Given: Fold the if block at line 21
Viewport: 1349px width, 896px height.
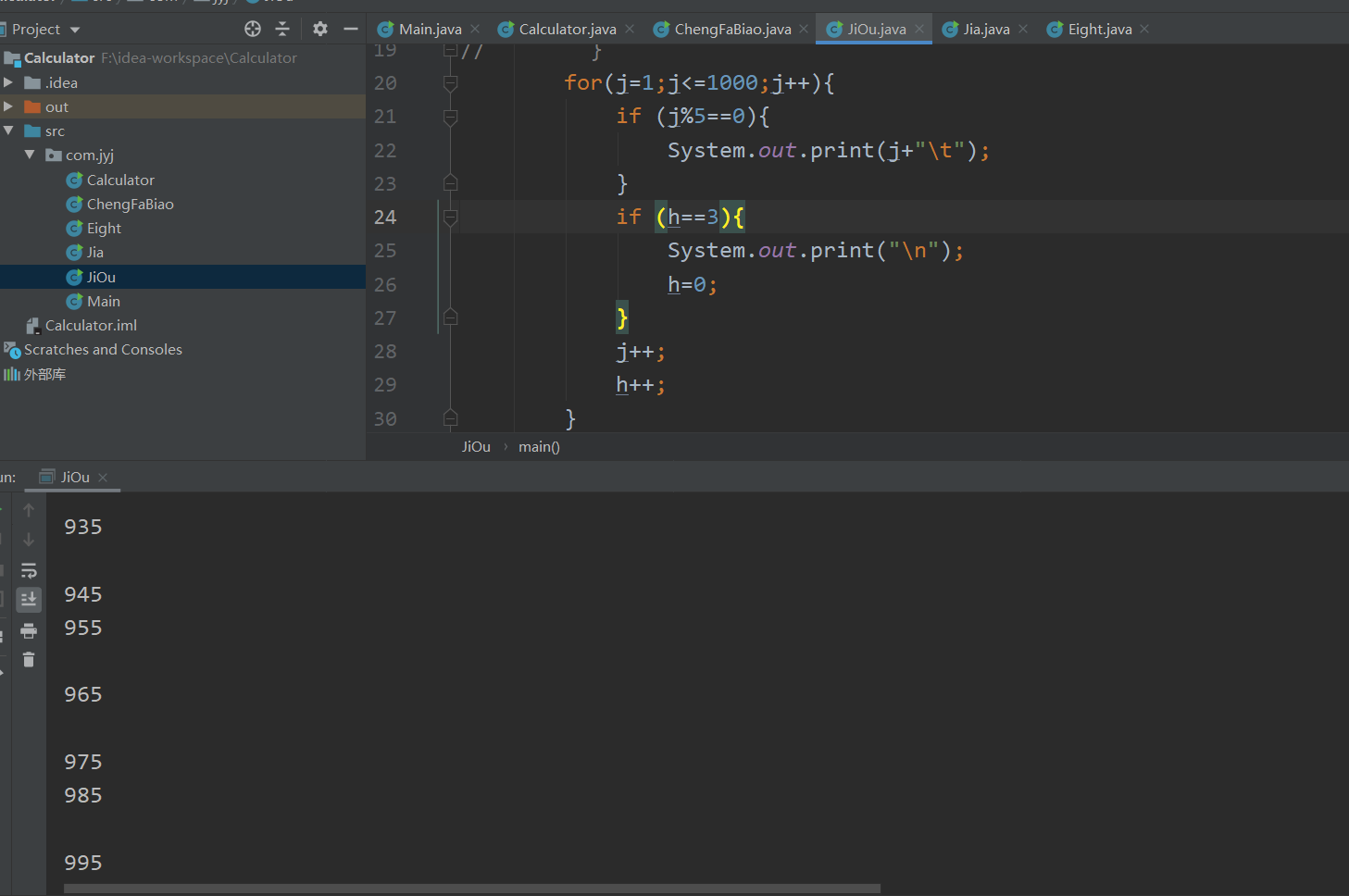Looking at the screenshot, I should point(451,117).
